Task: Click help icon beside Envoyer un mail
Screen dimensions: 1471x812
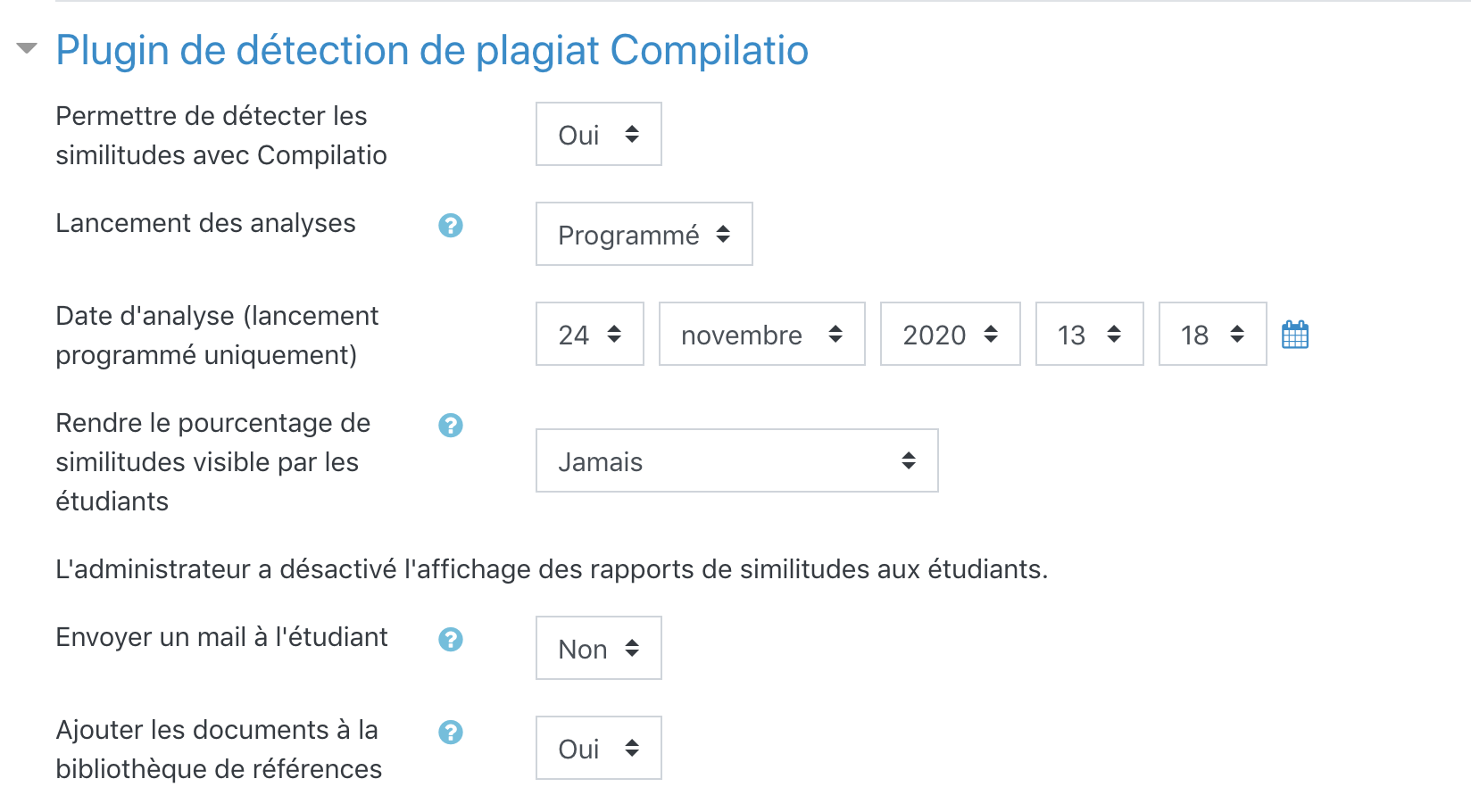Action: 451,640
